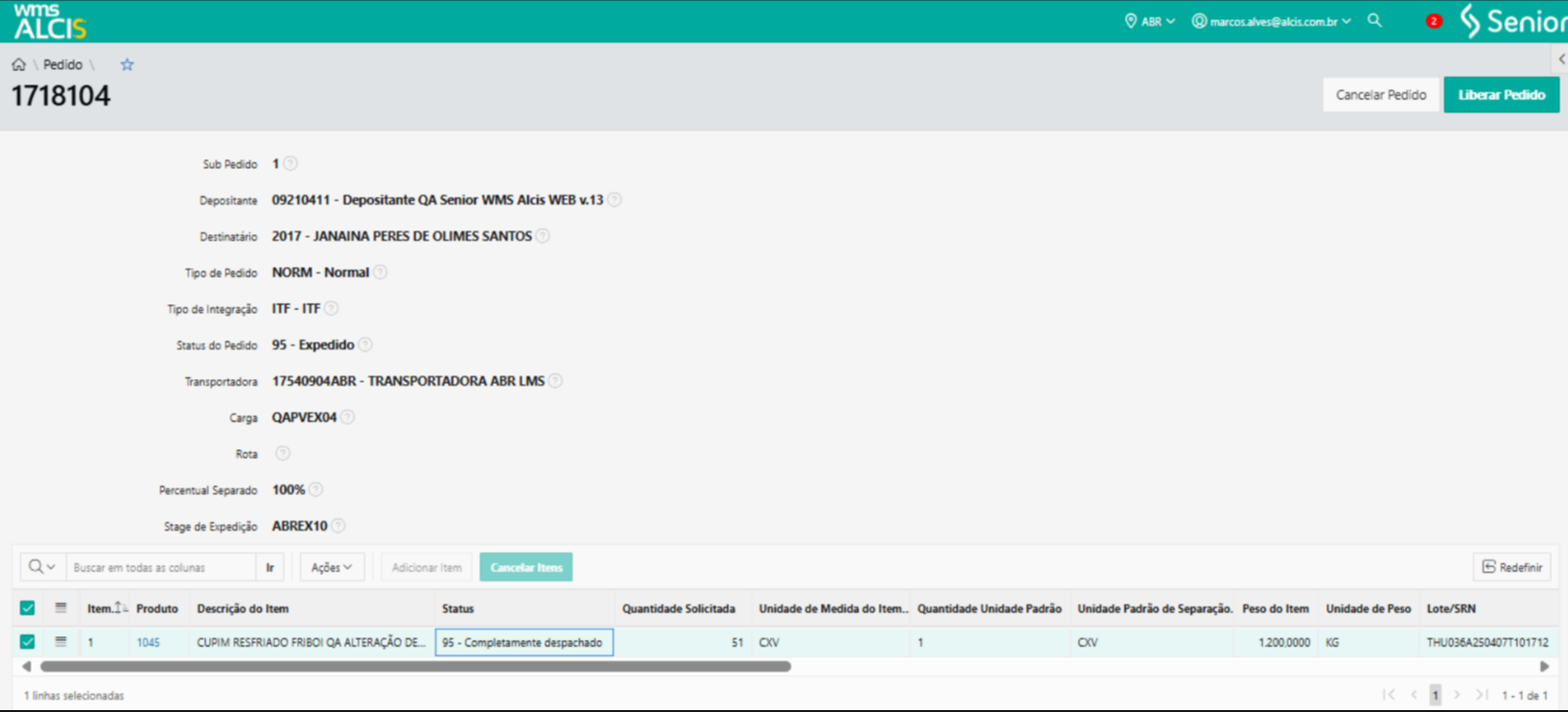Mark this page as favorite with star
1568x712 pixels.
click(x=127, y=64)
